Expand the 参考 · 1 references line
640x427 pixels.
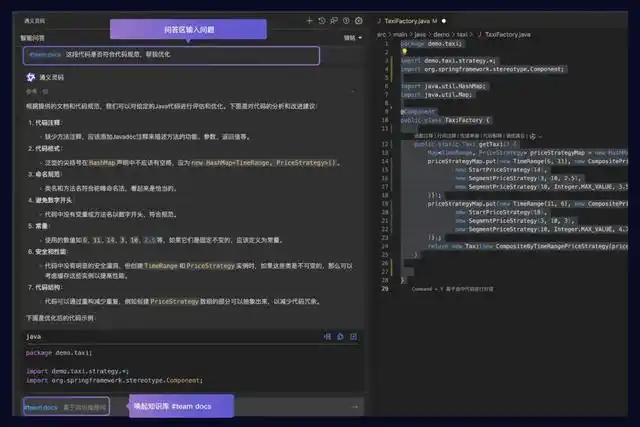point(37,91)
